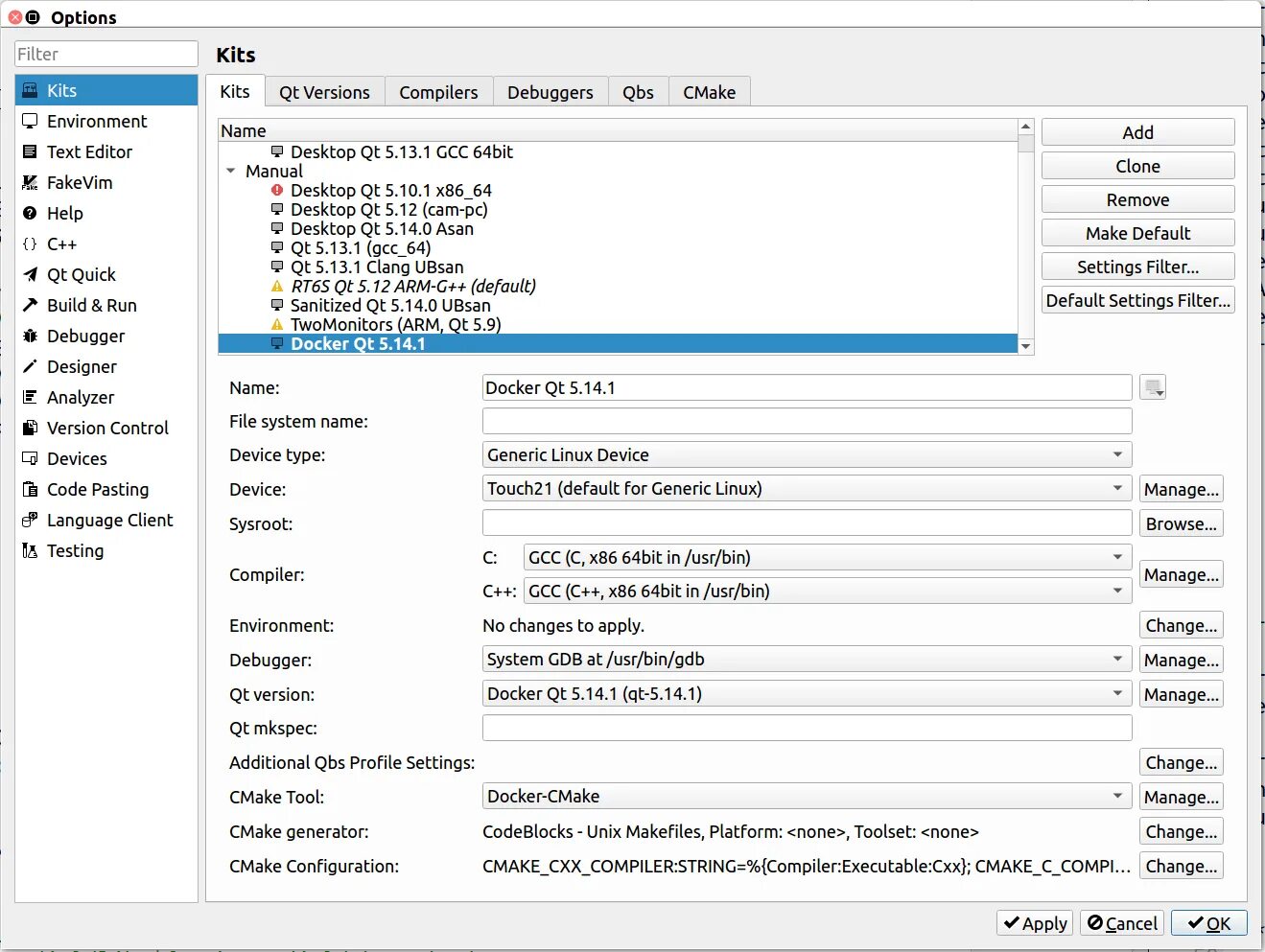Open the Code Pasting settings category
The image size is (1265, 952).
pyautogui.click(x=106, y=489)
